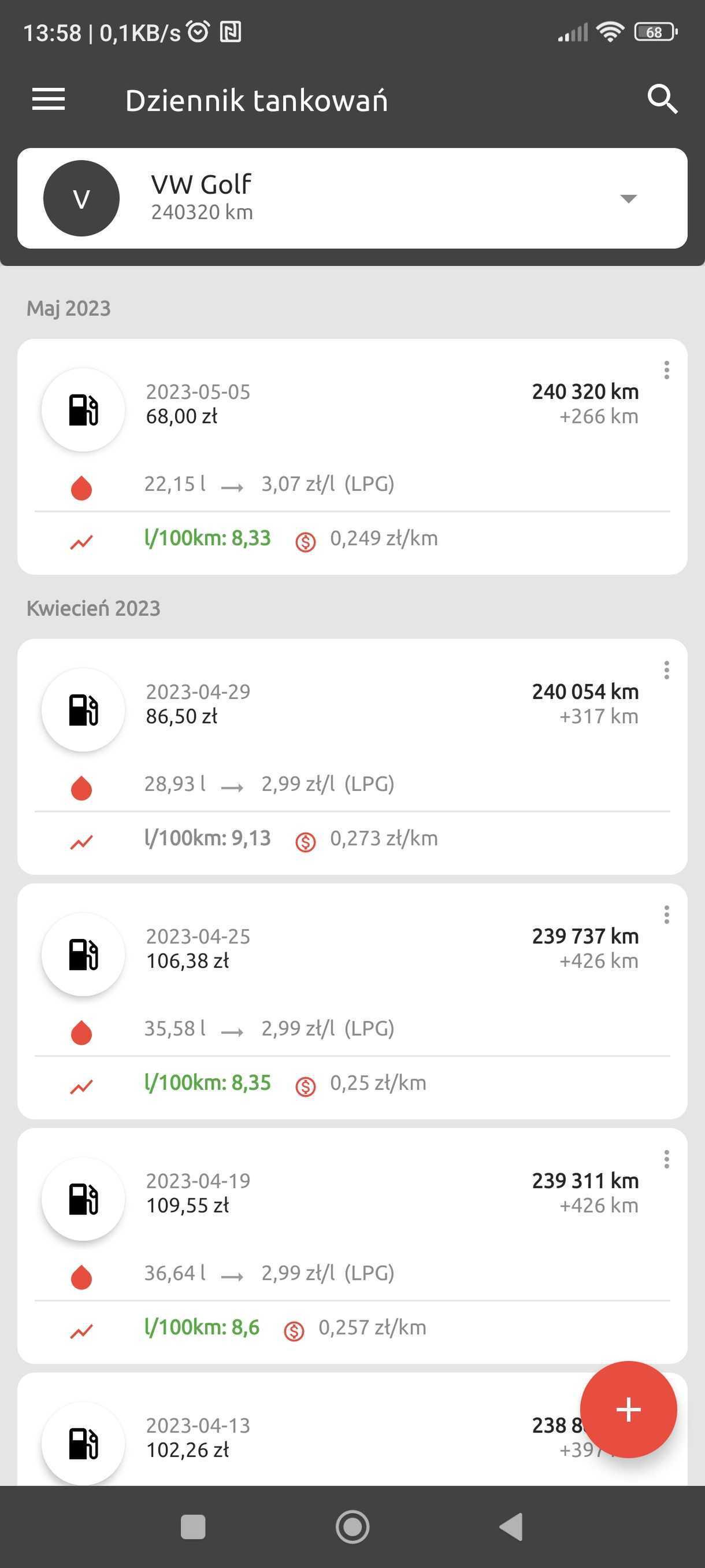Open three-dot menu for 239 311 km entry
The height and width of the screenshot is (1568, 705).
point(667,1160)
